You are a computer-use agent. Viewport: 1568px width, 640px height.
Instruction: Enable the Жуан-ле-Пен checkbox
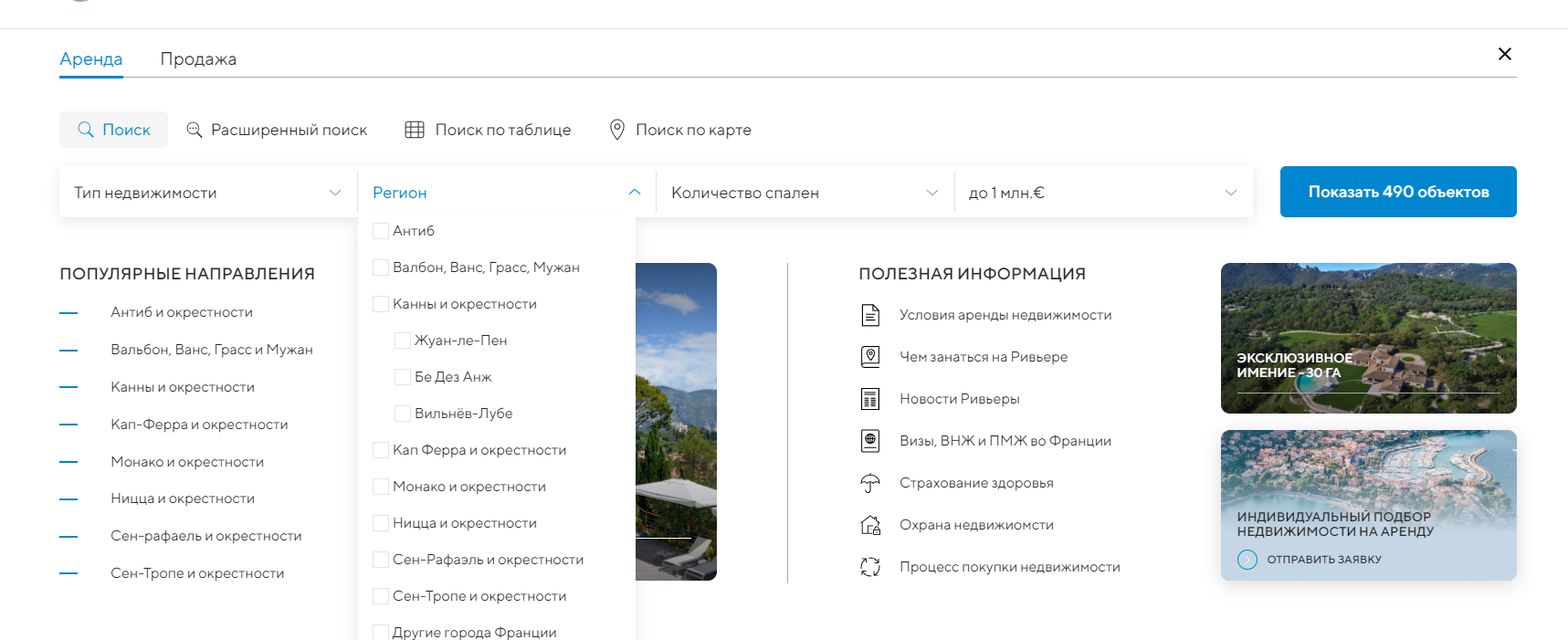pyautogui.click(x=403, y=341)
